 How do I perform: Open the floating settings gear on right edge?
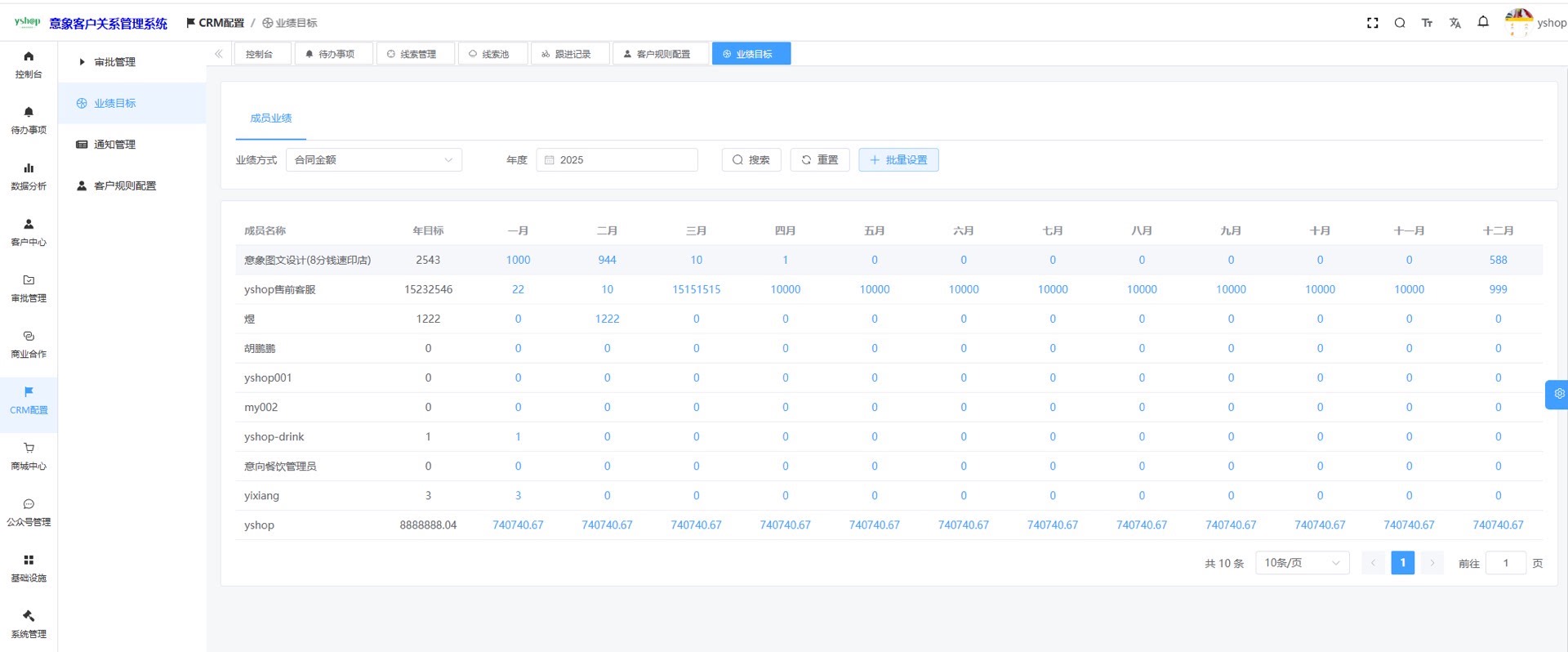point(1558,394)
